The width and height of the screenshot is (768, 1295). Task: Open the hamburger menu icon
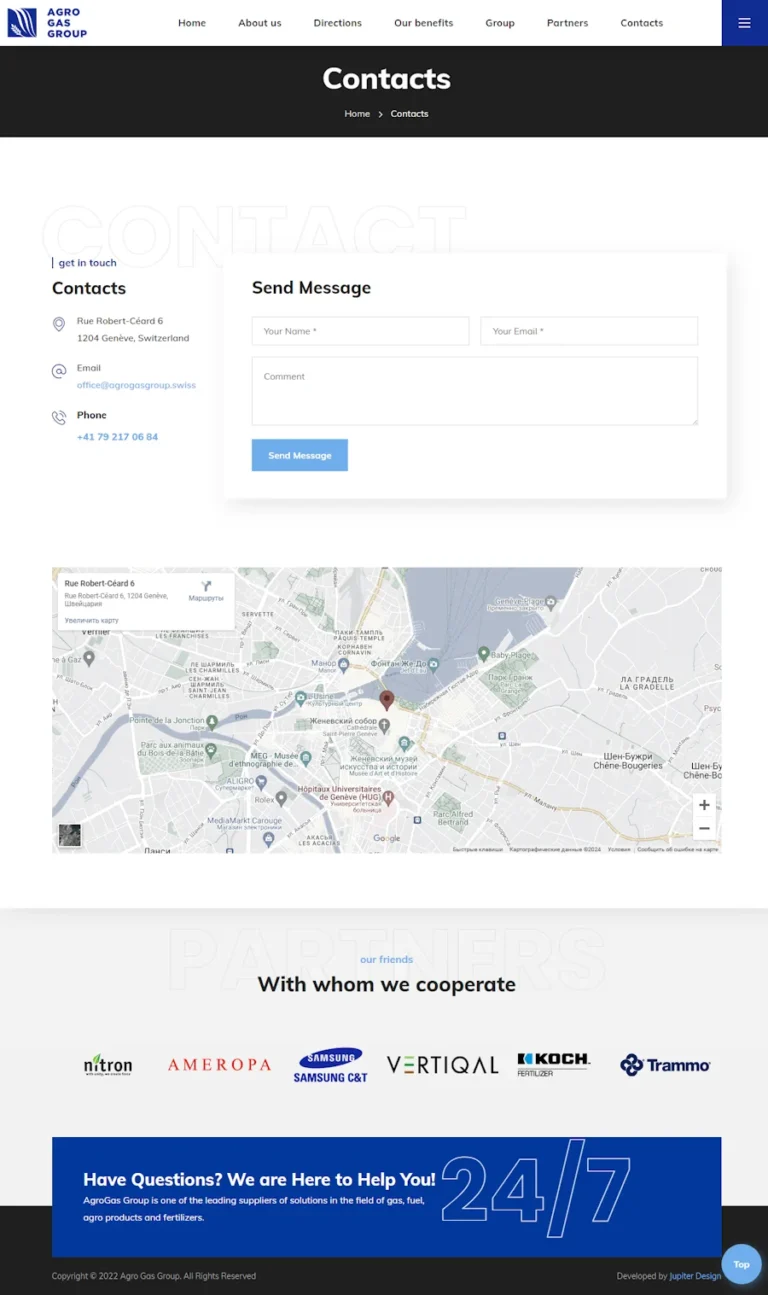744,23
